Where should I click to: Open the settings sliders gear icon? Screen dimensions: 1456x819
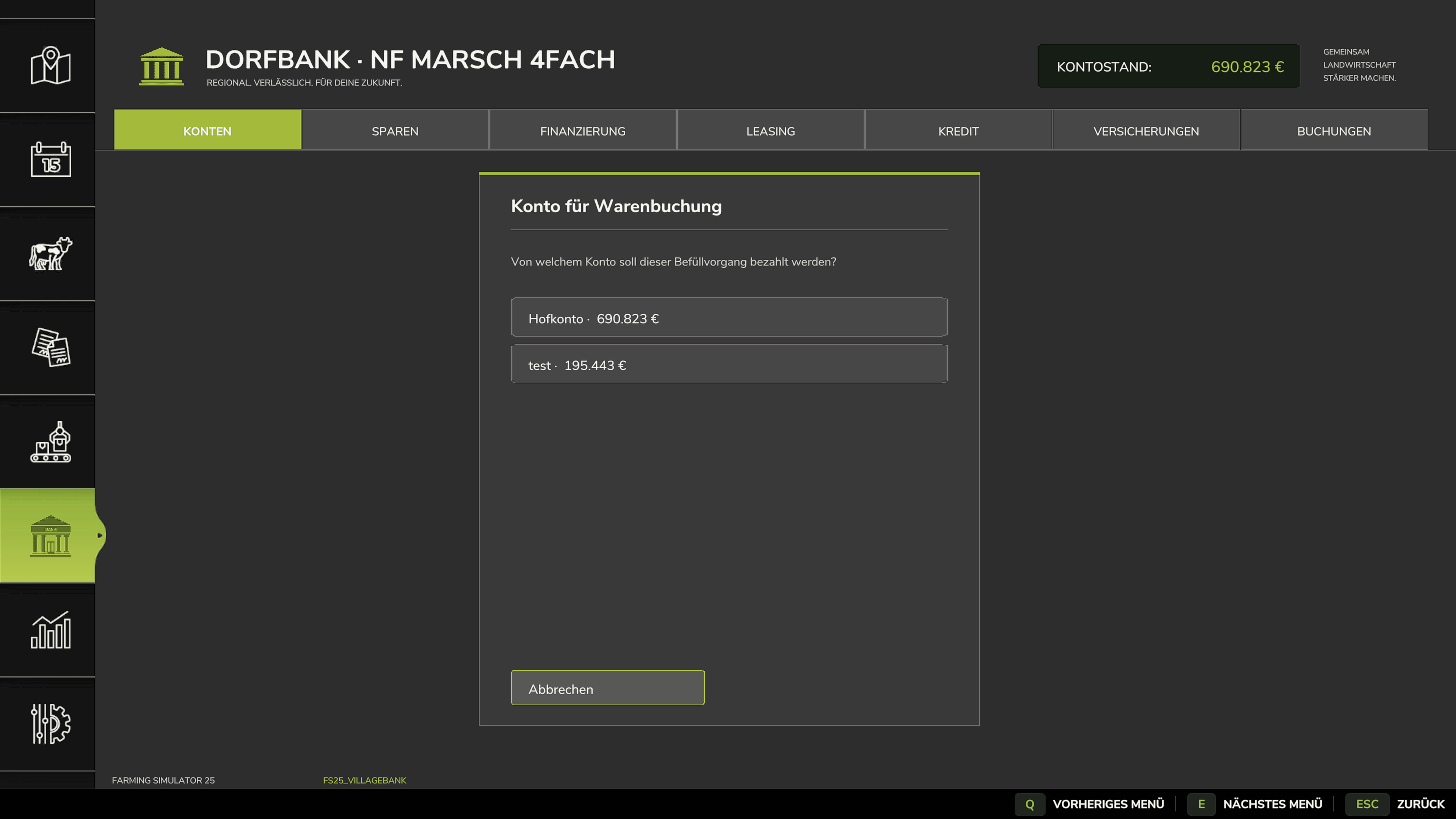[50, 723]
